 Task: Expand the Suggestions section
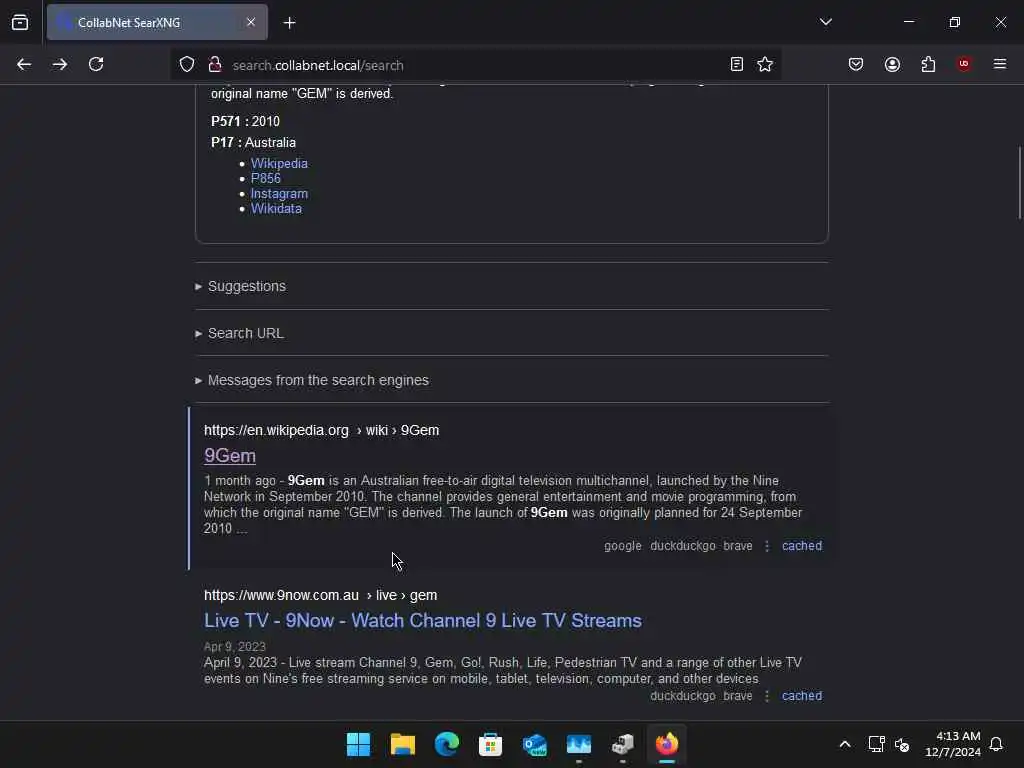pyautogui.click(x=246, y=286)
